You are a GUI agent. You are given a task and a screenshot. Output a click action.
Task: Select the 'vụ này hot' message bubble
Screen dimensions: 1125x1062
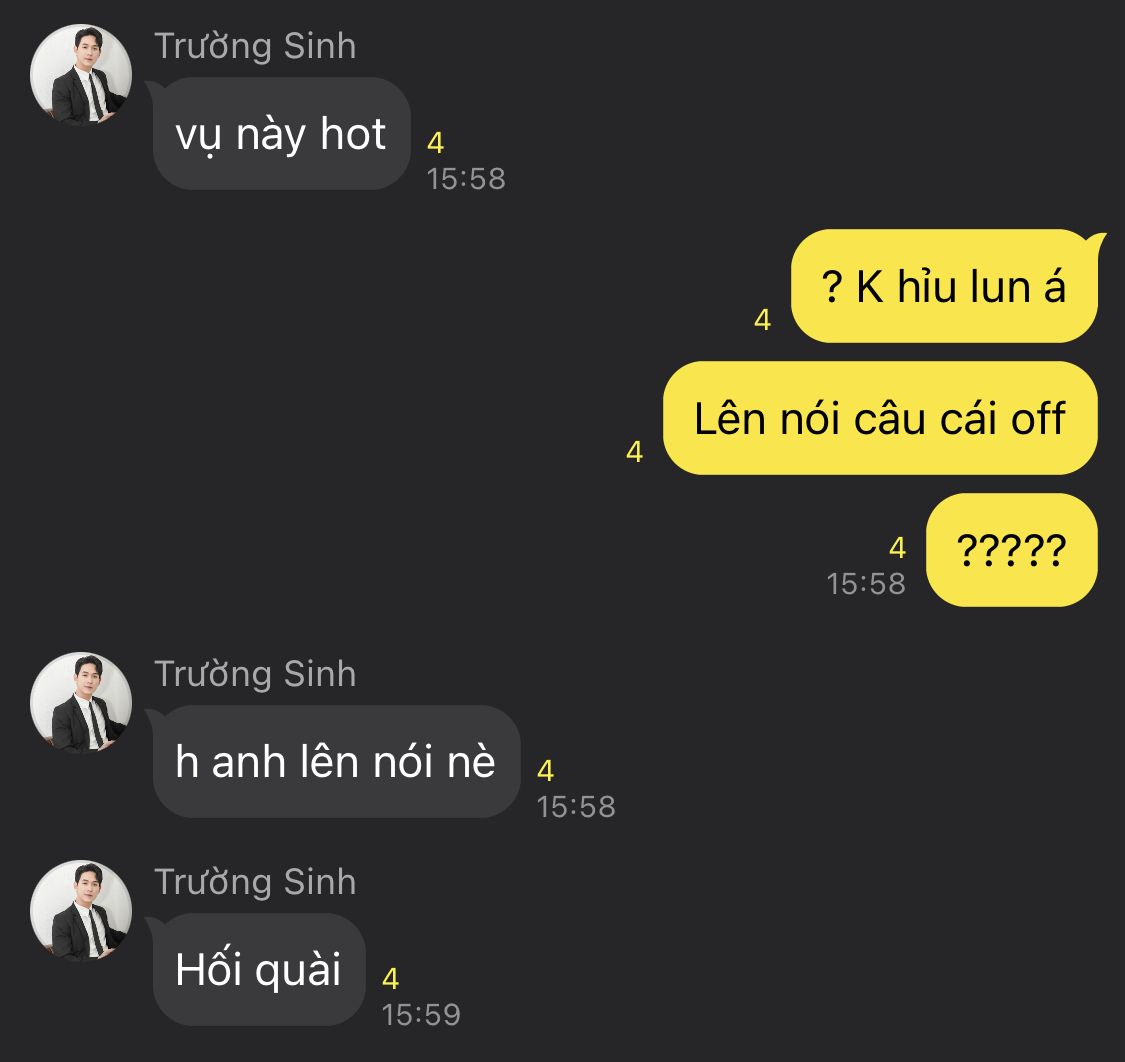tap(281, 133)
